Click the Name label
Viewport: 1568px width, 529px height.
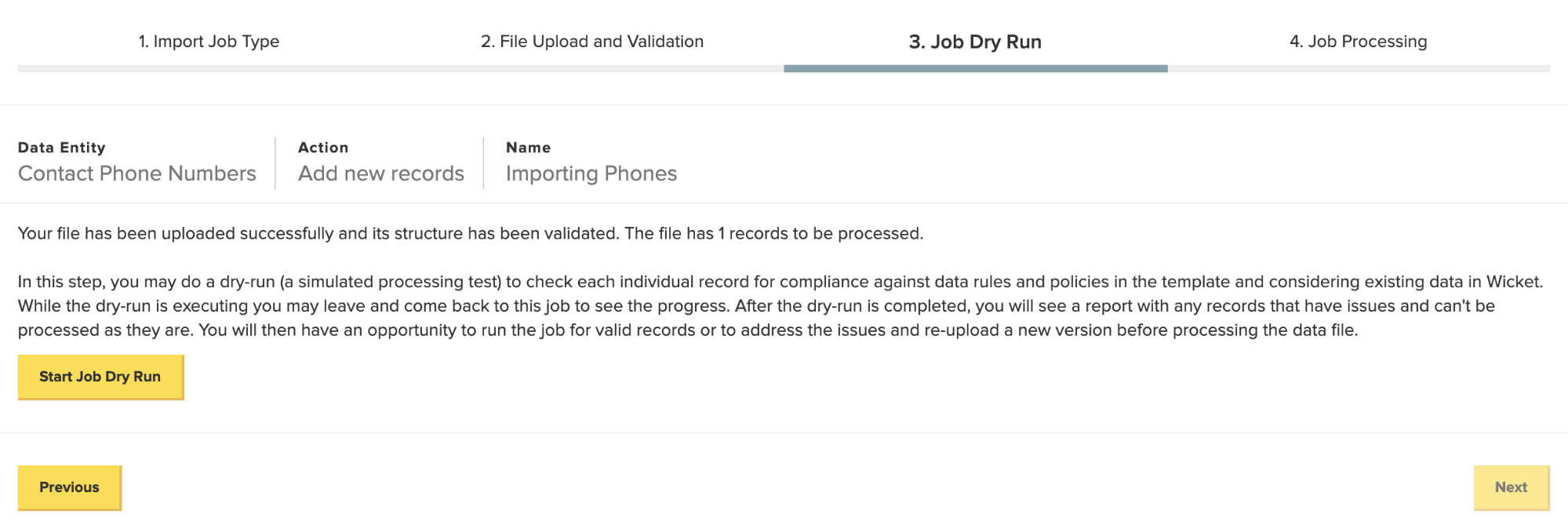click(529, 148)
